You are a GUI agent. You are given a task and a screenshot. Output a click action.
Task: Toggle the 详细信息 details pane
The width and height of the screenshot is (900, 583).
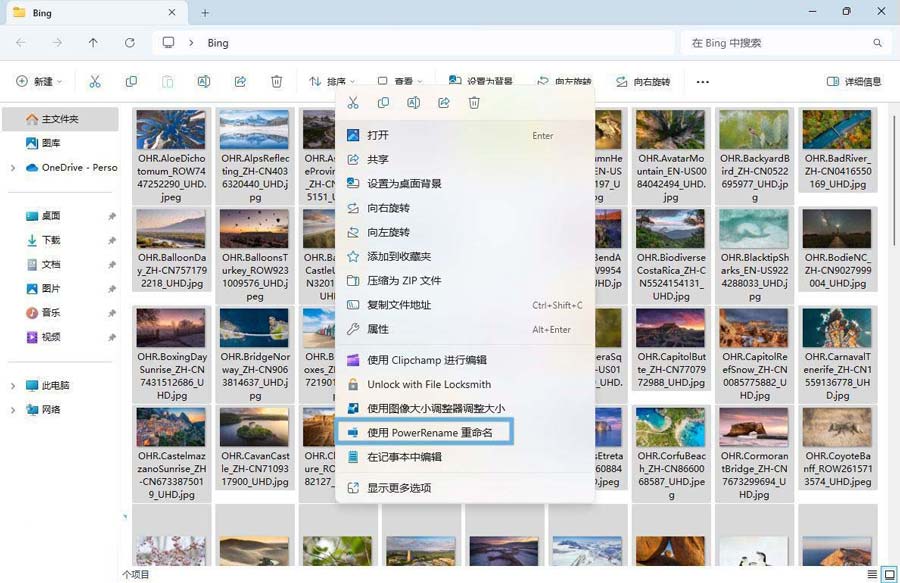point(853,82)
